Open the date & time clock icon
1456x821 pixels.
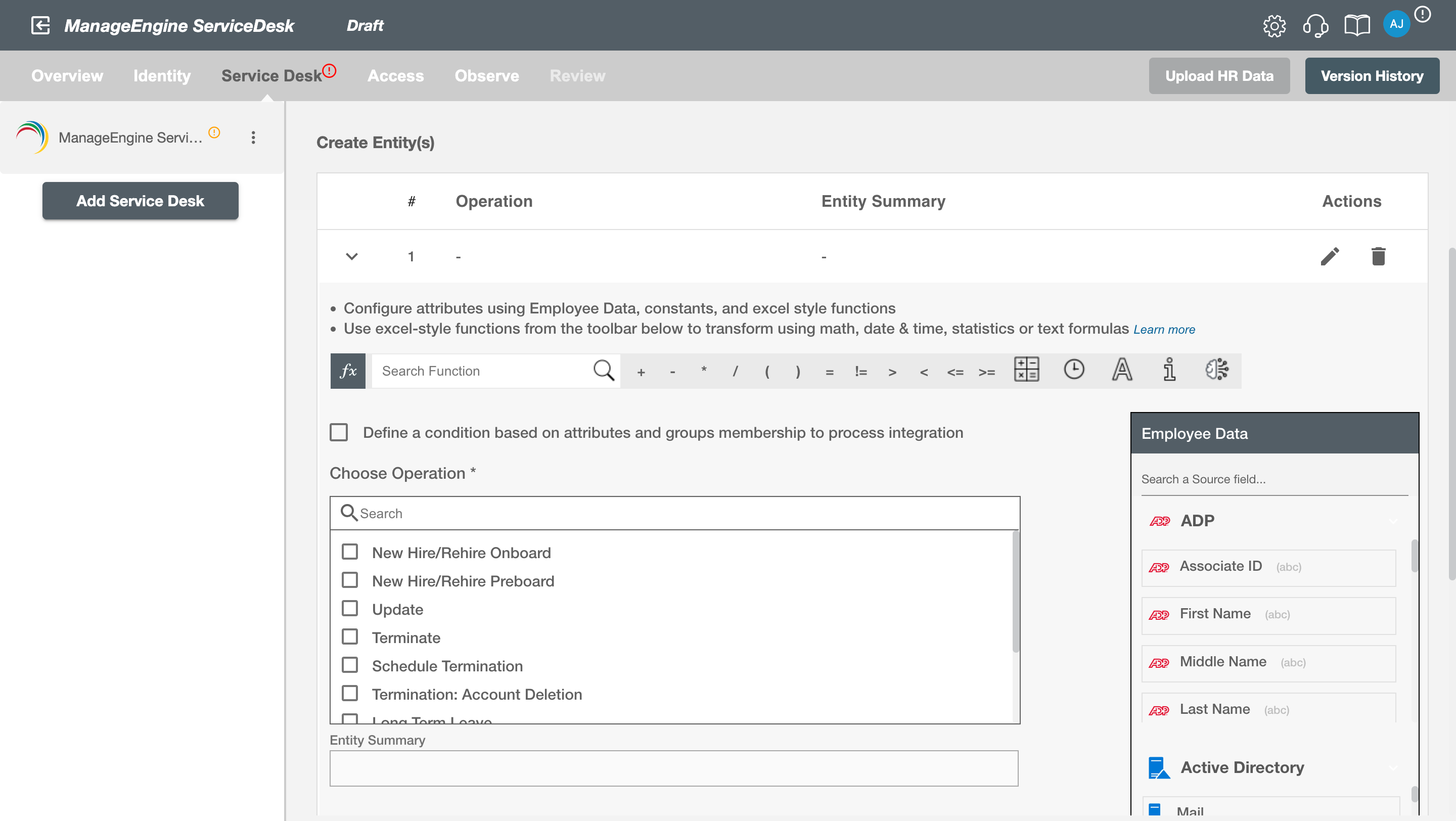coord(1074,370)
